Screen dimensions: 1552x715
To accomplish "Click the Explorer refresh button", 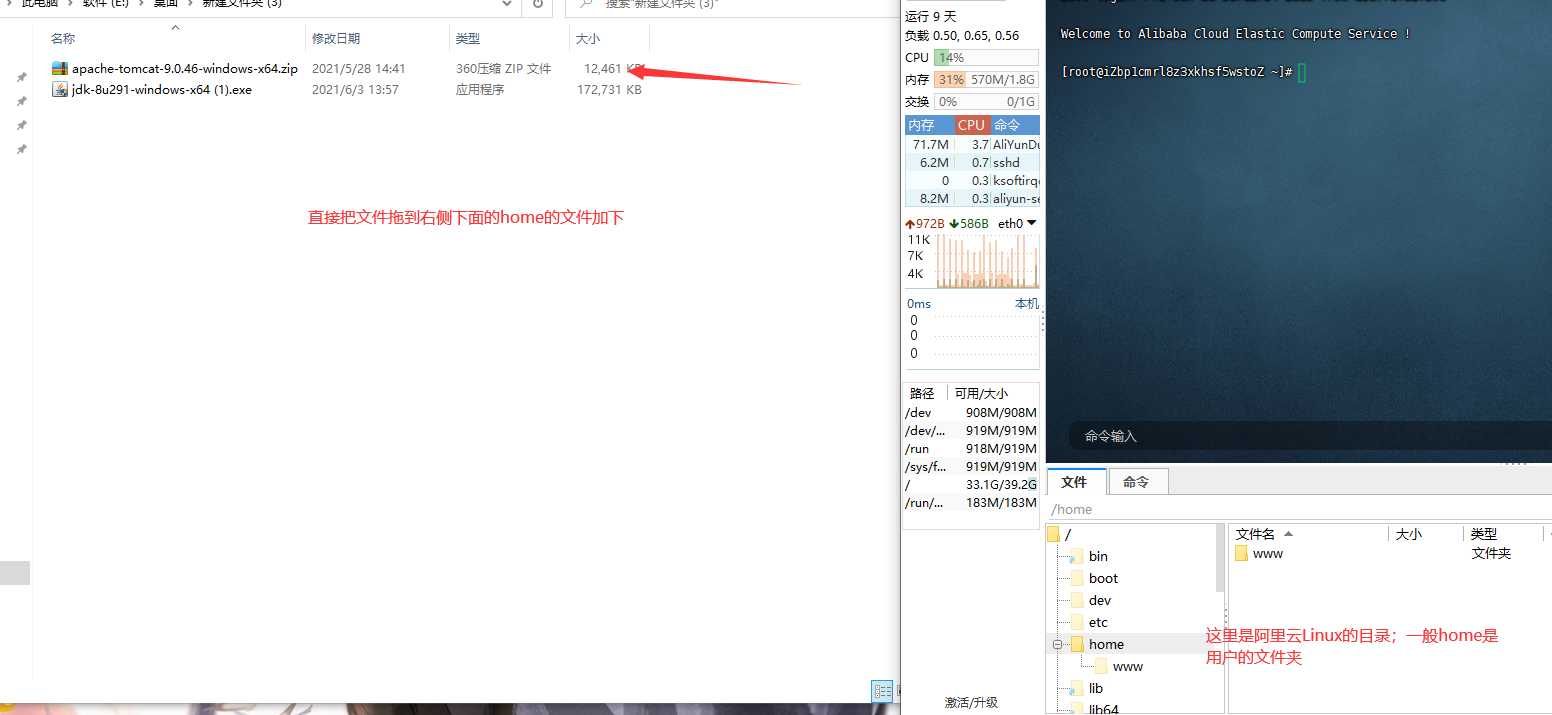I will click(537, 5).
